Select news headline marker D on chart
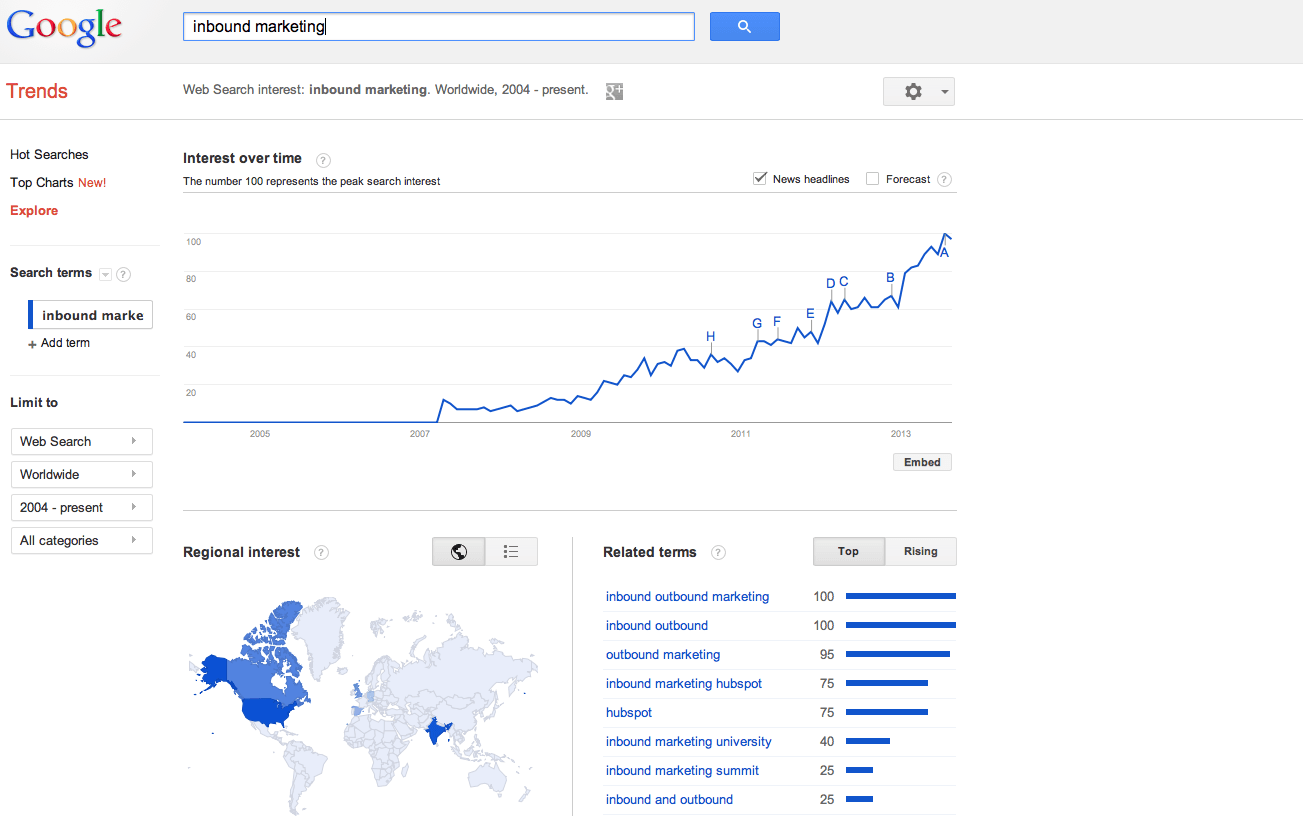The image size is (1303, 816). [830, 284]
